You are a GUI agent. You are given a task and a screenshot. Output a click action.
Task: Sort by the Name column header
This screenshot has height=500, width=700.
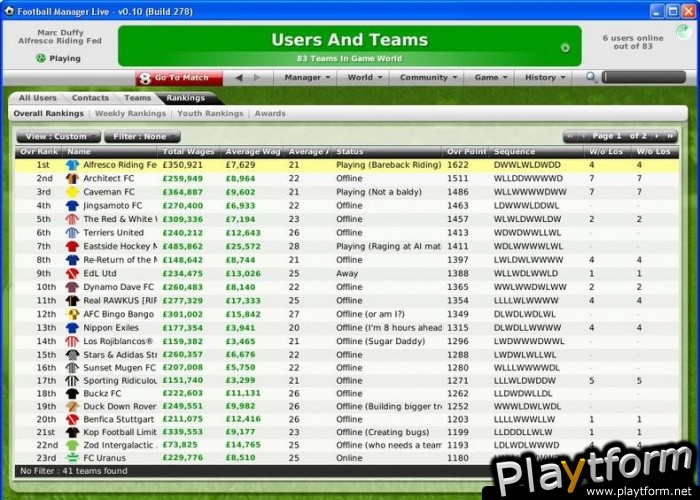110,152
